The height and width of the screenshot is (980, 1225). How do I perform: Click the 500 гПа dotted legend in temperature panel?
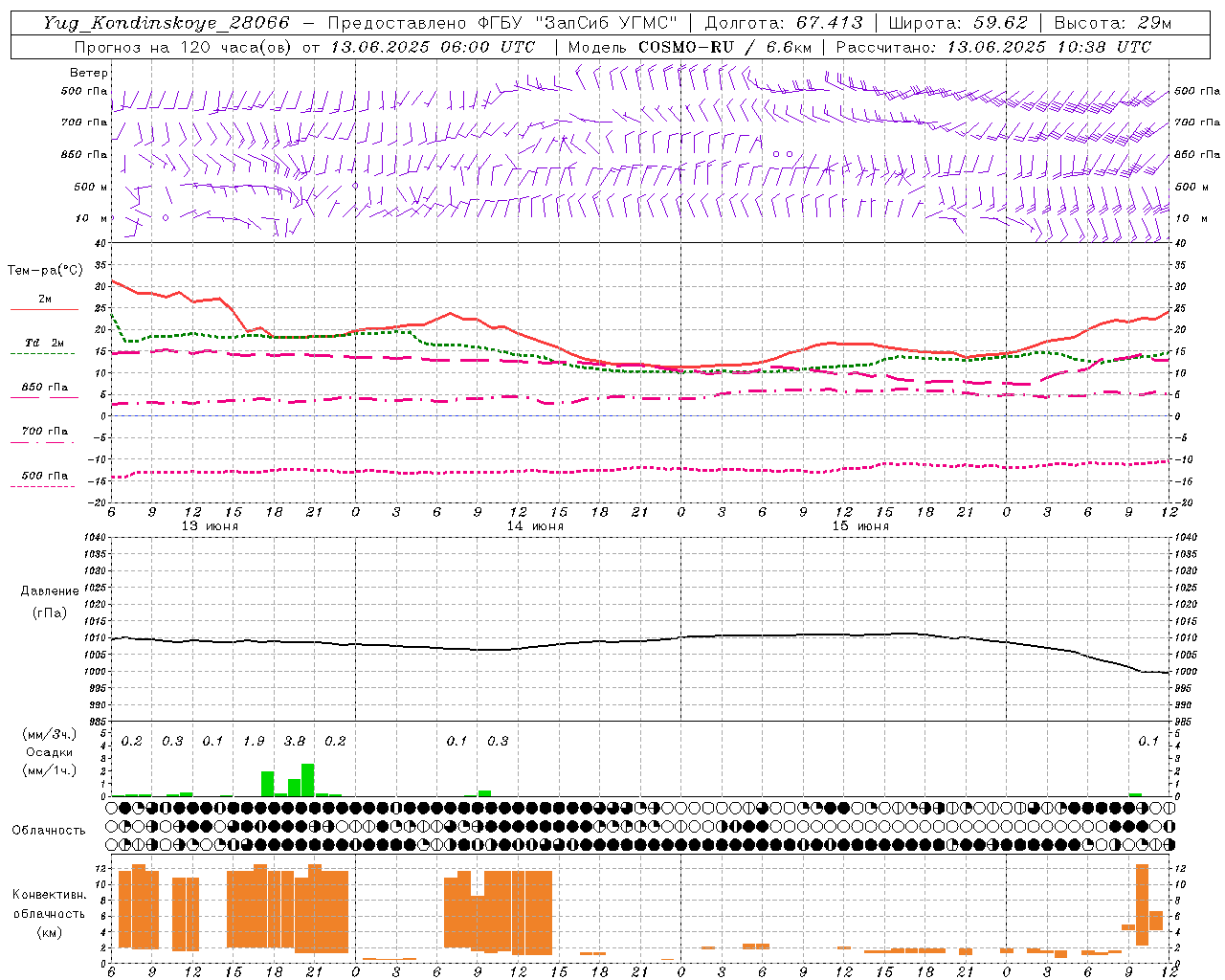coord(44,478)
